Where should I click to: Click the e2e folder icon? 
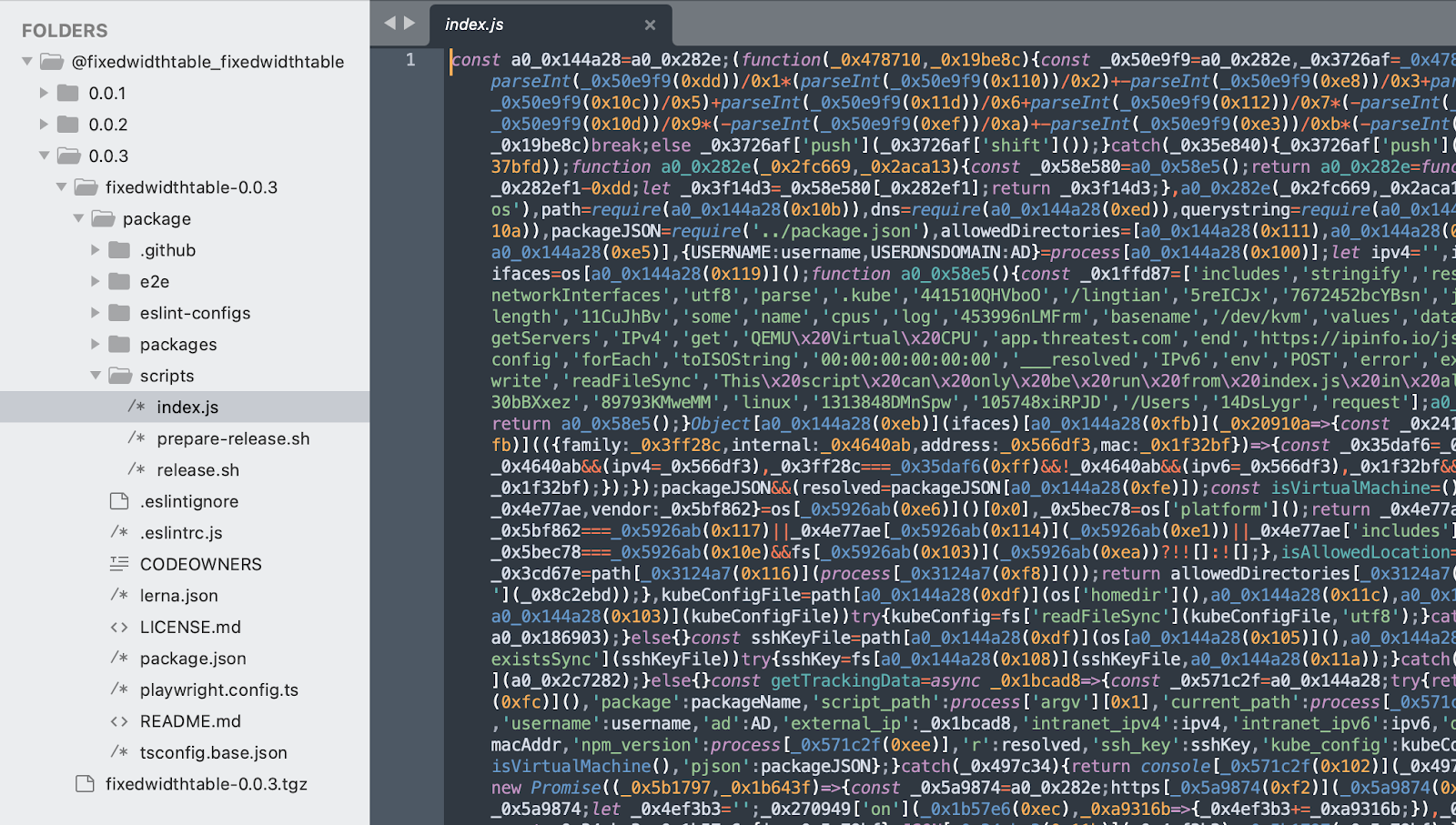120,281
